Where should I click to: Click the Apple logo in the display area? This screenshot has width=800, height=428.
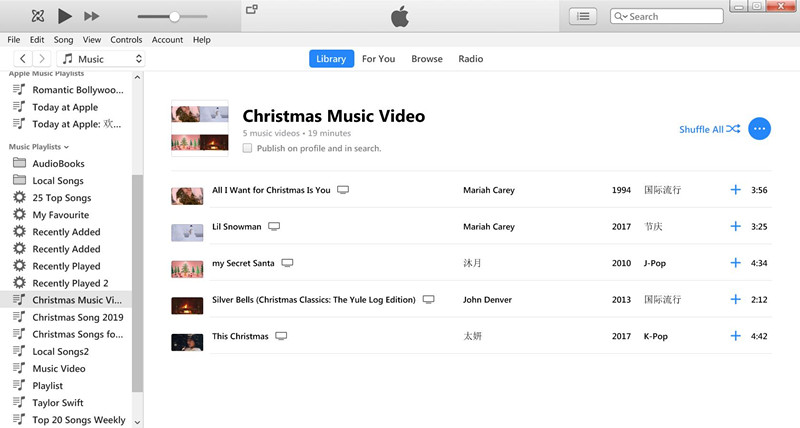click(x=400, y=16)
